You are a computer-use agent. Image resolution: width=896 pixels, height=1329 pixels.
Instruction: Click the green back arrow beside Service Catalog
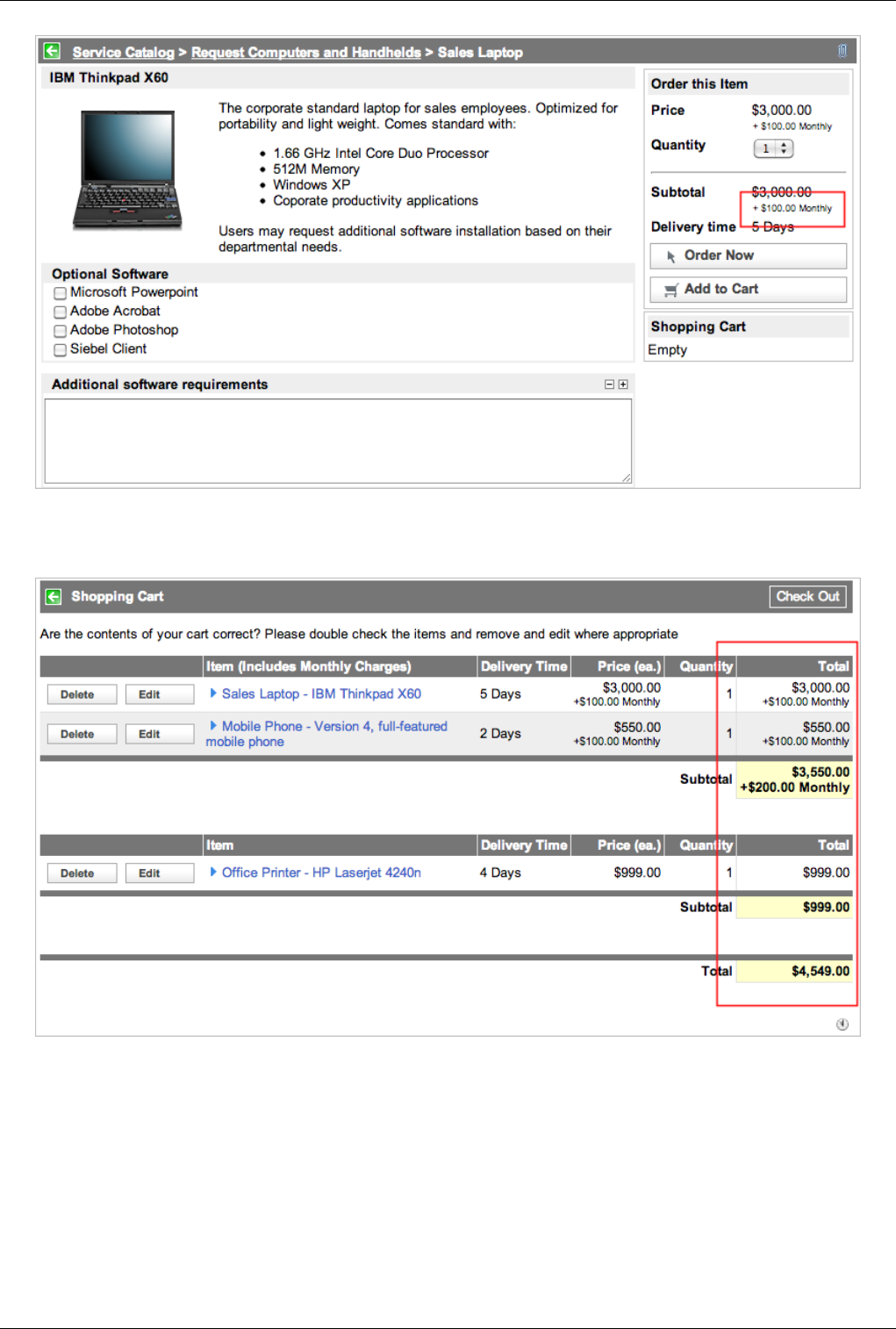coord(53,52)
